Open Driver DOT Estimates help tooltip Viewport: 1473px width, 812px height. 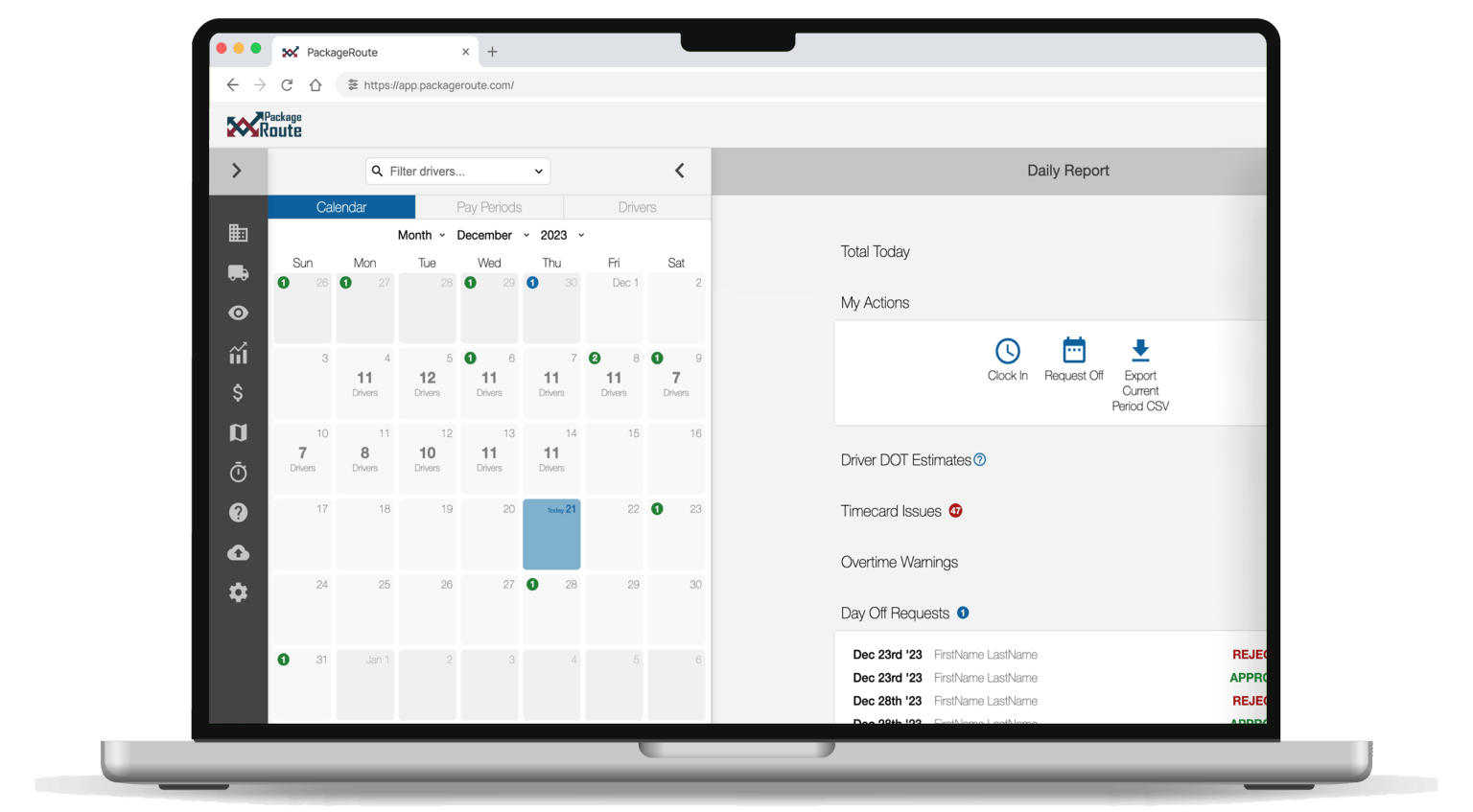click(979, 459)
